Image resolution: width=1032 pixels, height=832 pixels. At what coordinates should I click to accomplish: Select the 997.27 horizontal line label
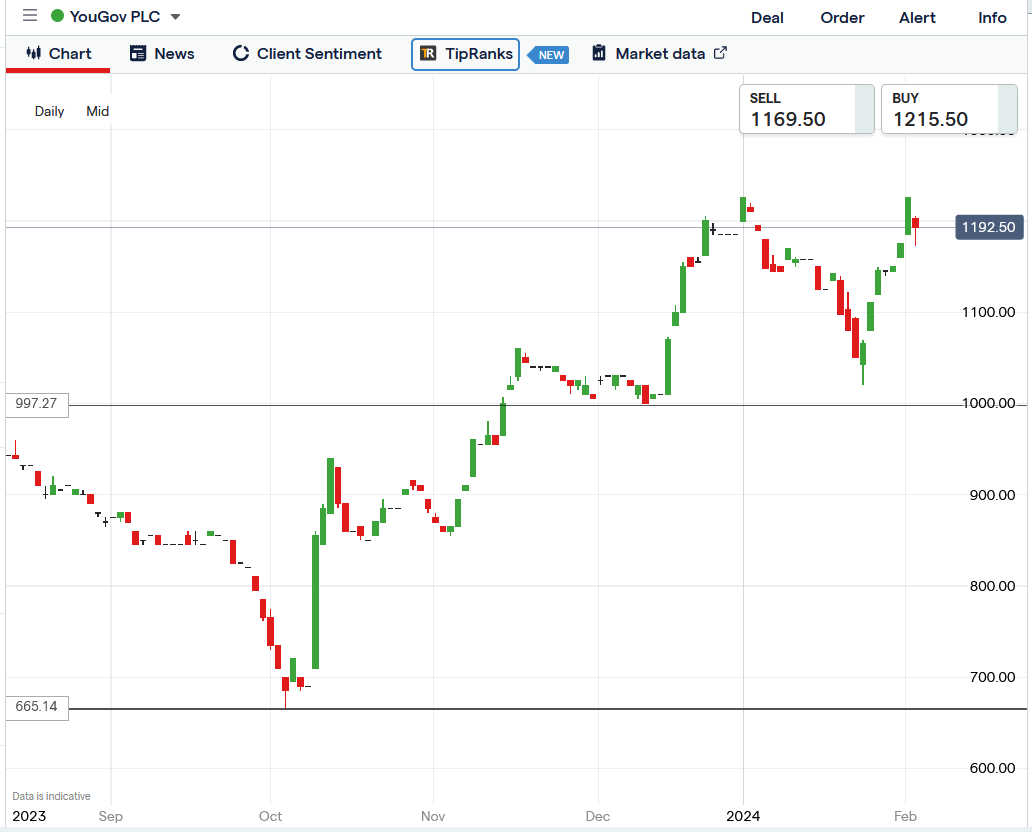click(37, 403)
